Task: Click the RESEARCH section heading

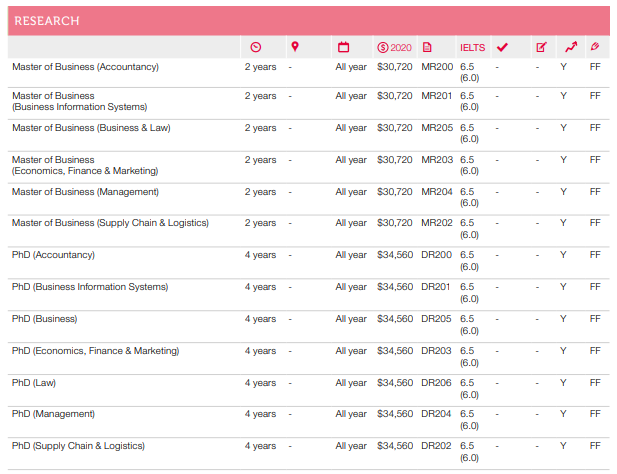Action: 47,21
